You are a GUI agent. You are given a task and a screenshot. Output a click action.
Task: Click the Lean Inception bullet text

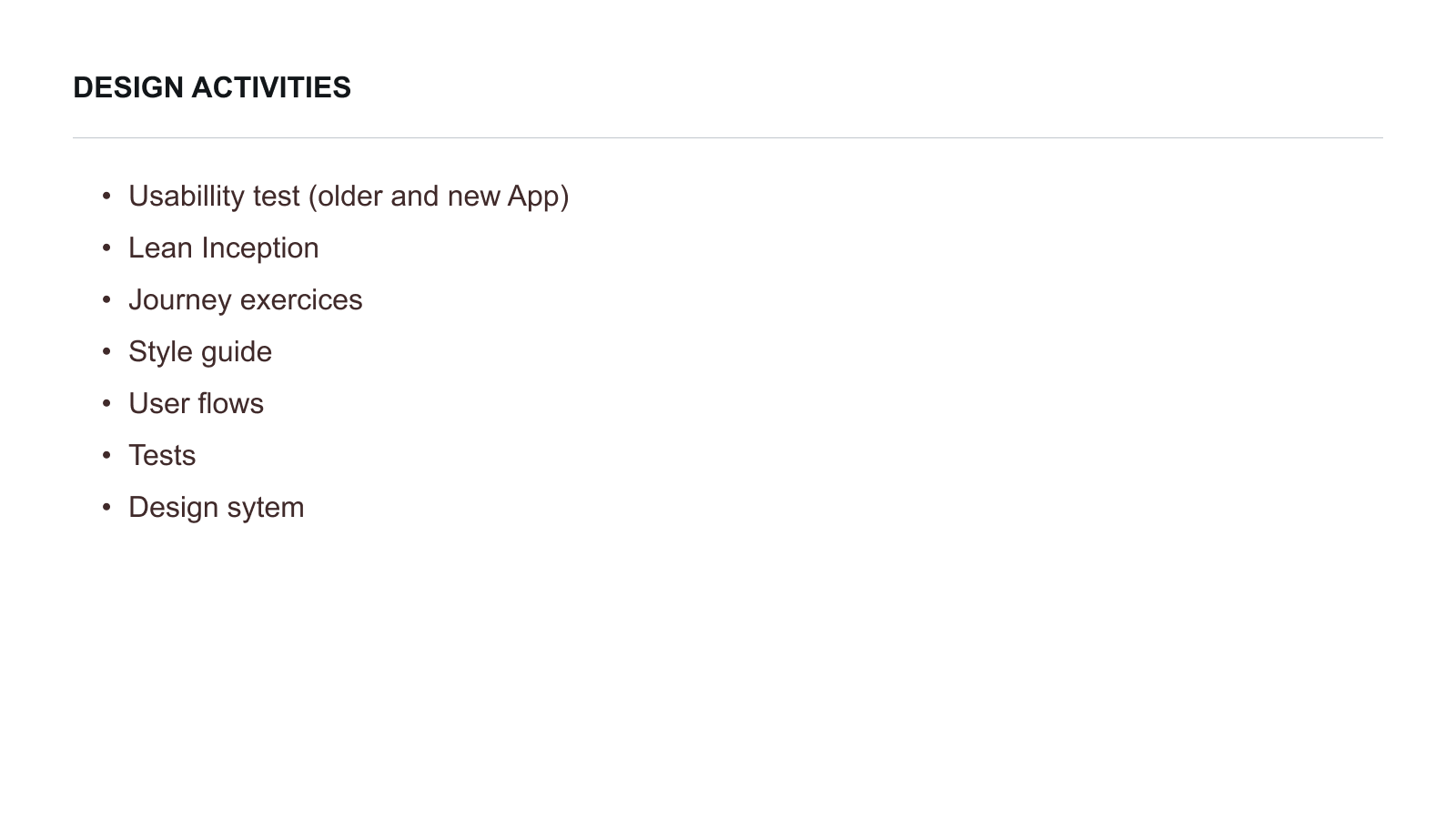223,248
